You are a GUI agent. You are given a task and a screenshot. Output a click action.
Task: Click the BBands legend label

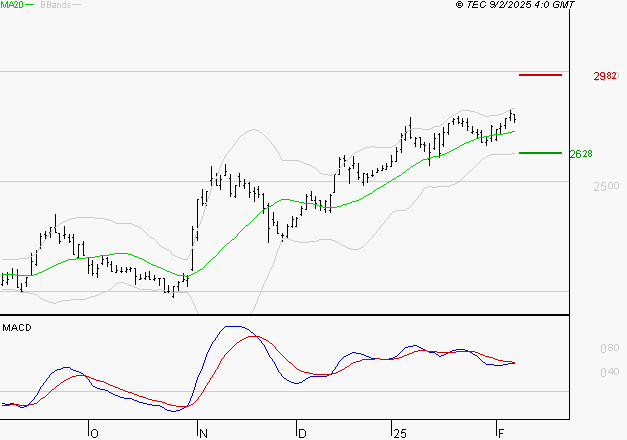tap(56, 5)
